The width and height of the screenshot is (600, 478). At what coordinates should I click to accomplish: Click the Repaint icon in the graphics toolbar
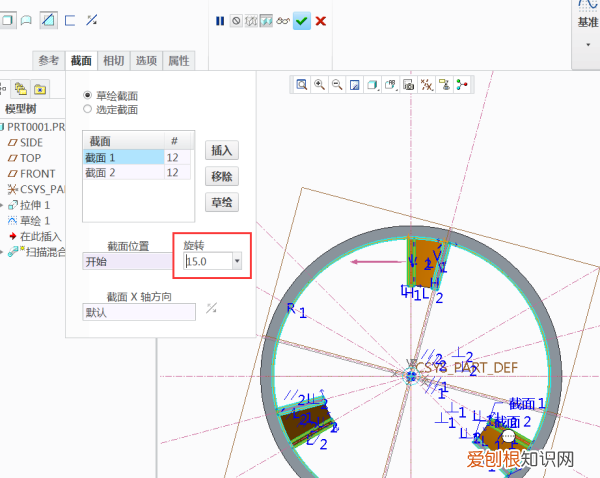tap(355, 85)
